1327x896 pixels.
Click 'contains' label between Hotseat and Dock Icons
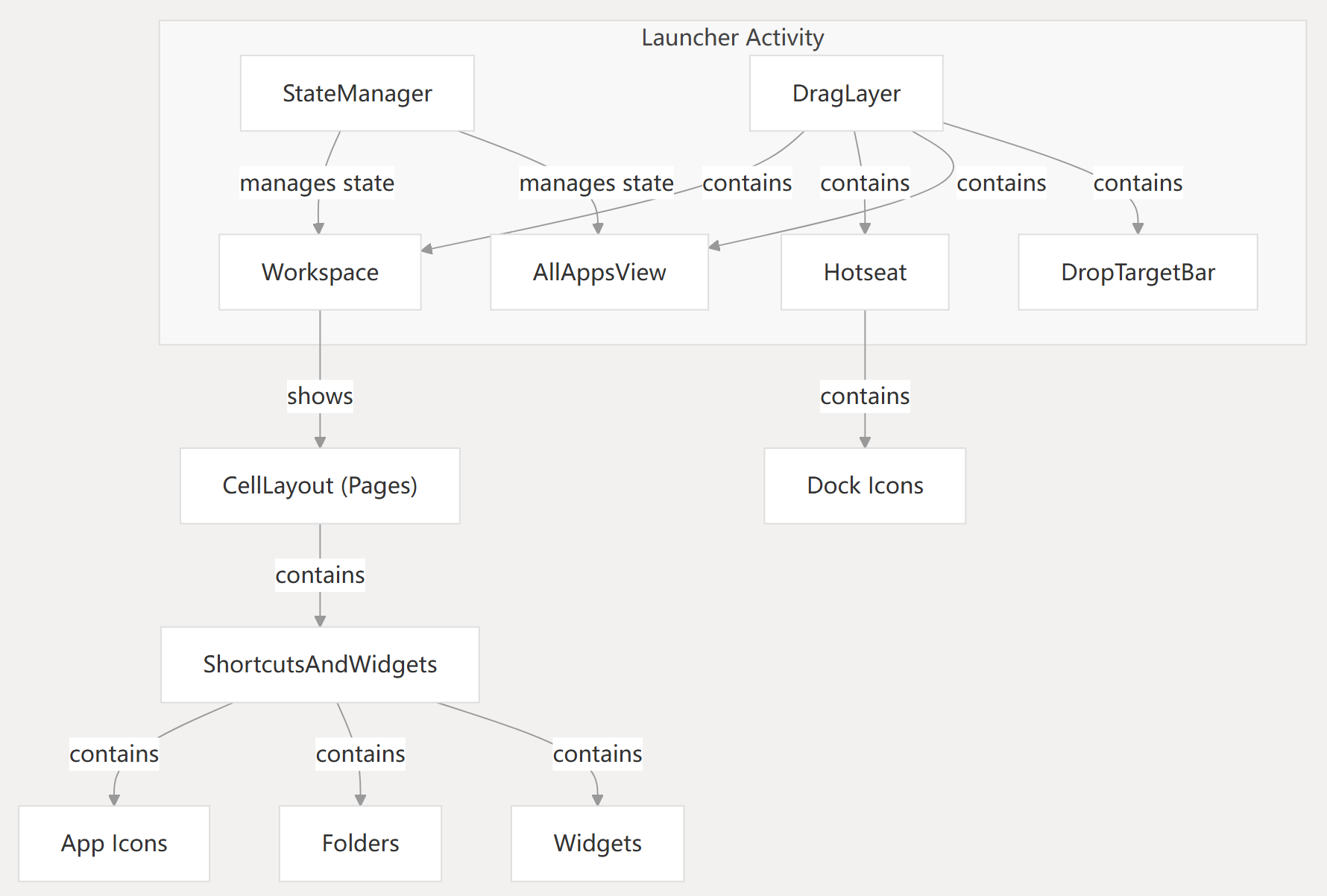coord(865,396)
